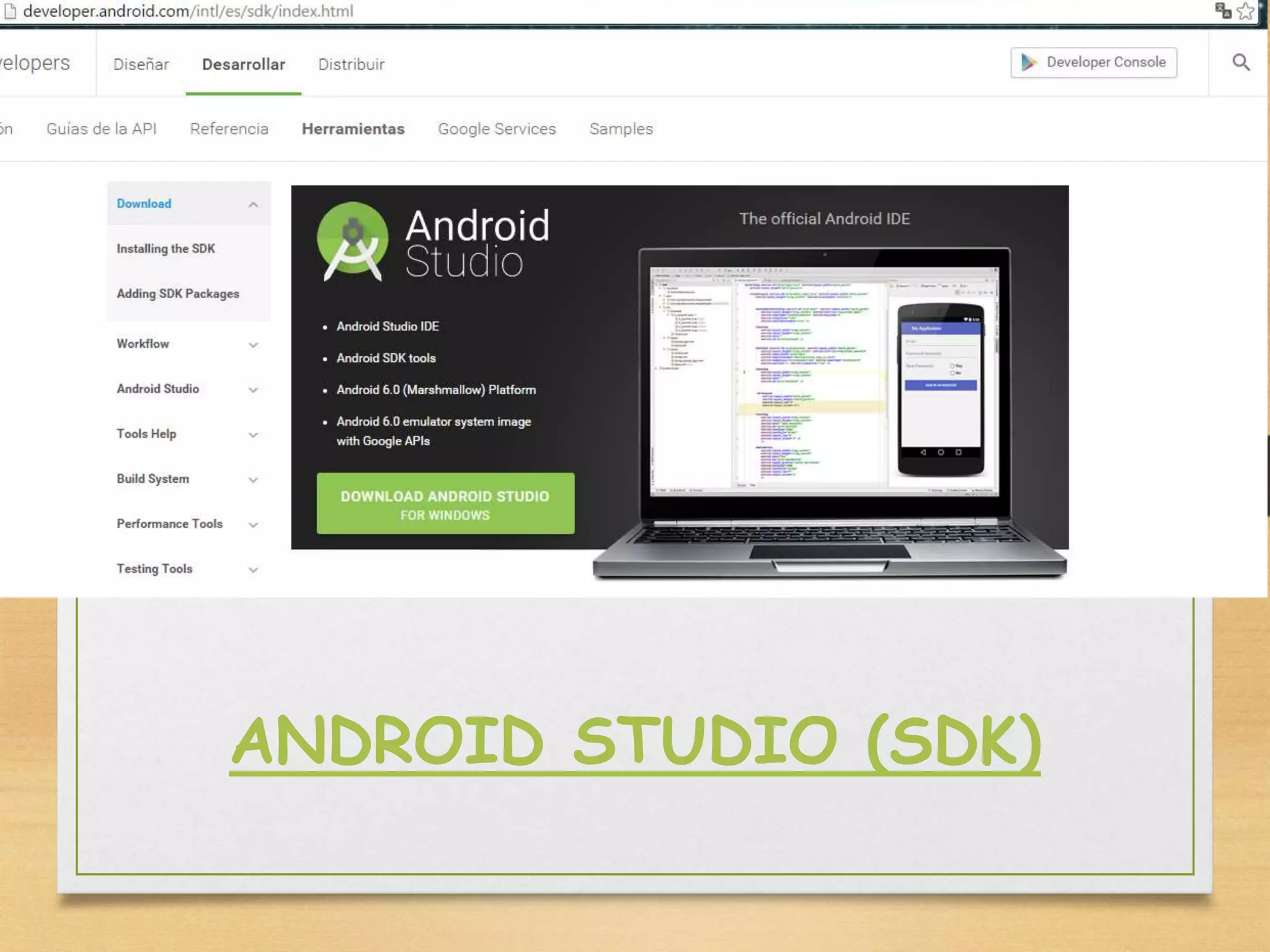Screen dimensions: 1270x952
Task: Expand the Tools Help chevron
Action: click(253, 435)
